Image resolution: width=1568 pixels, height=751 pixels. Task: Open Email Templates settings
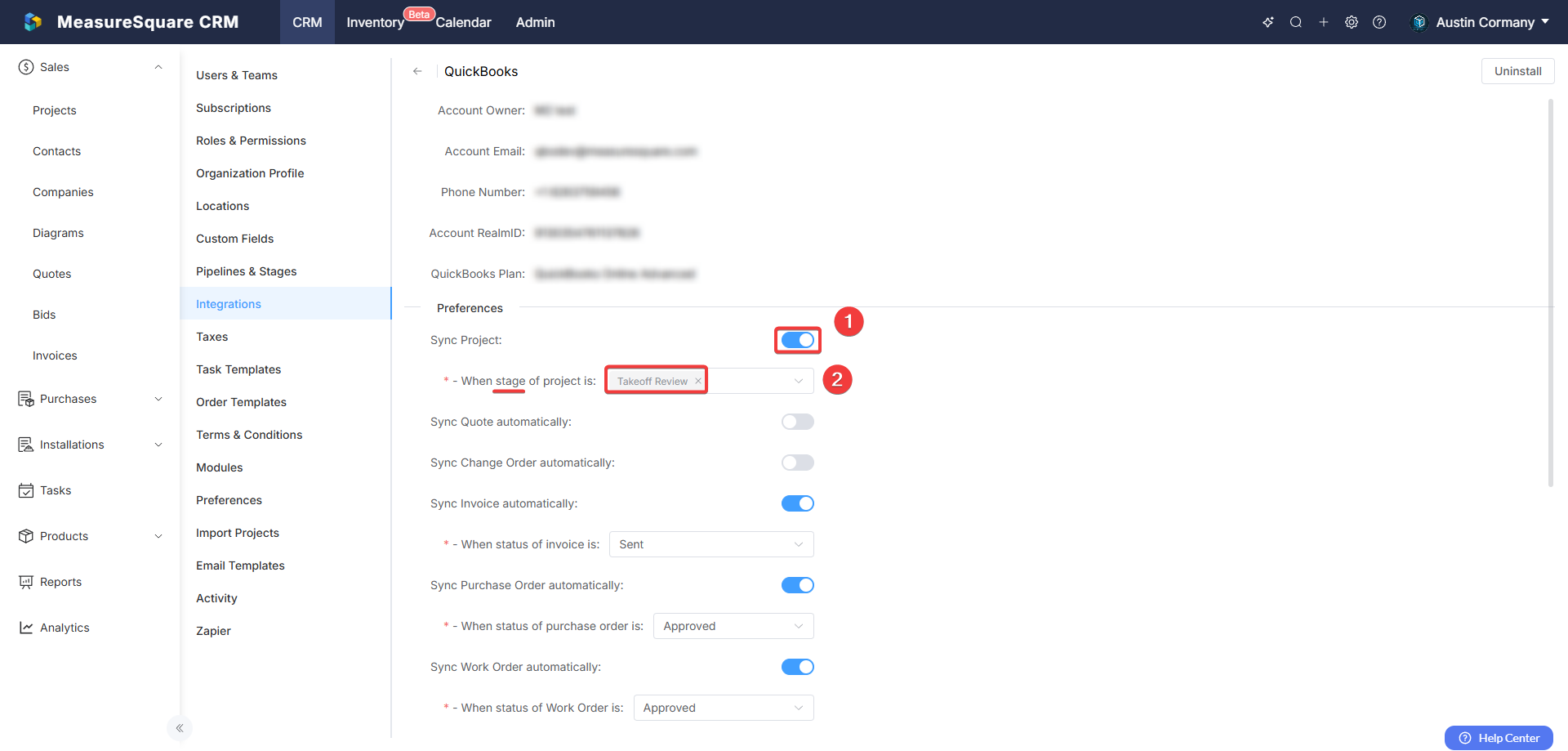click(x=240, y=565)
